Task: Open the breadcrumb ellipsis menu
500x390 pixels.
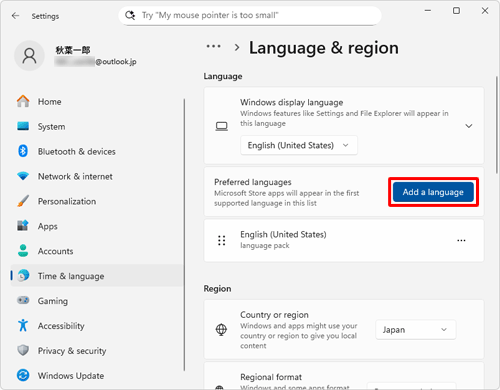Action: [x=213, y=47]
